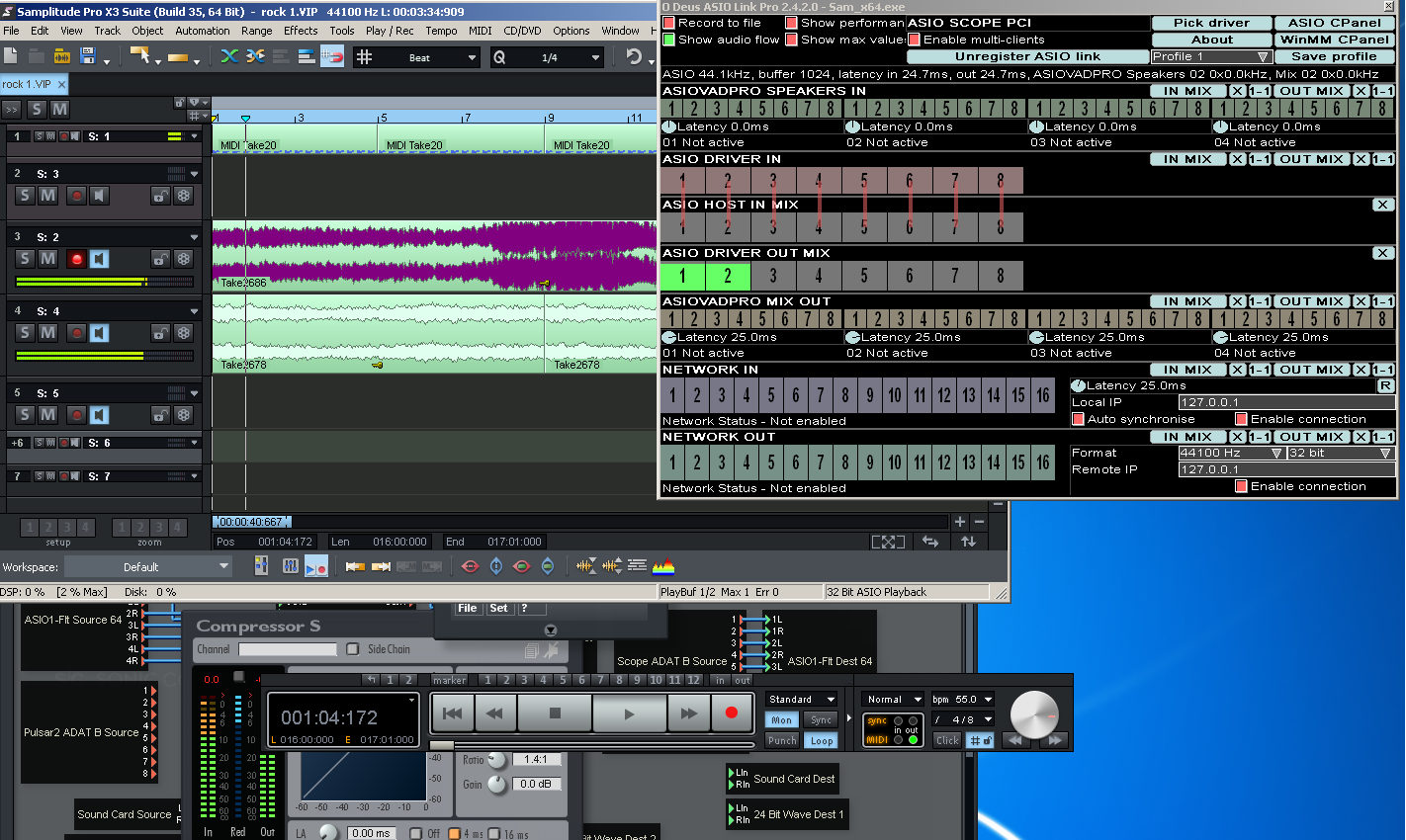Click the Save project disk icon
The height and width of the screenshot is (840, 1406).
(87, 56)
